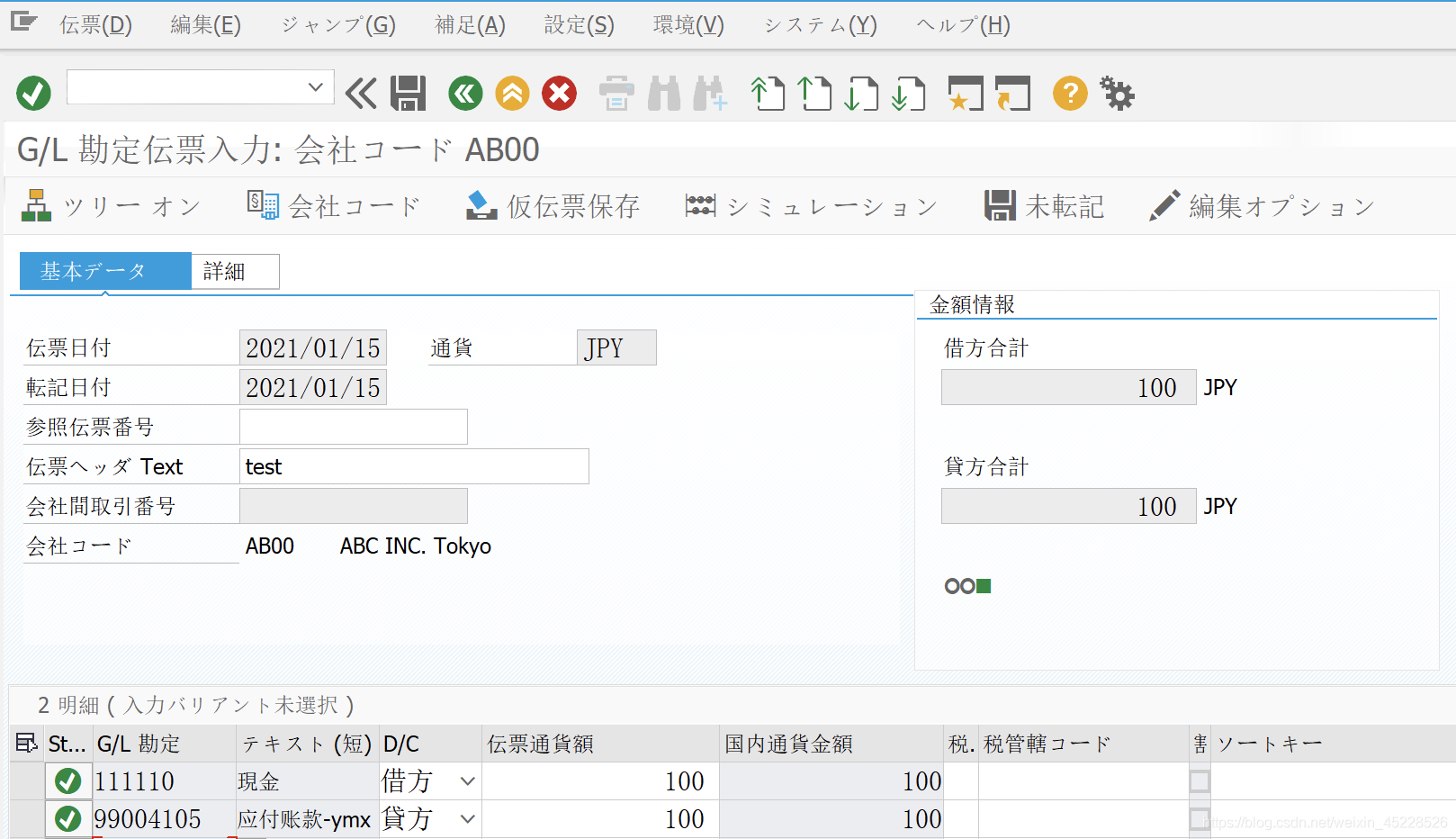Click the 参照伝票番号 input field

(x=354, y=427)
